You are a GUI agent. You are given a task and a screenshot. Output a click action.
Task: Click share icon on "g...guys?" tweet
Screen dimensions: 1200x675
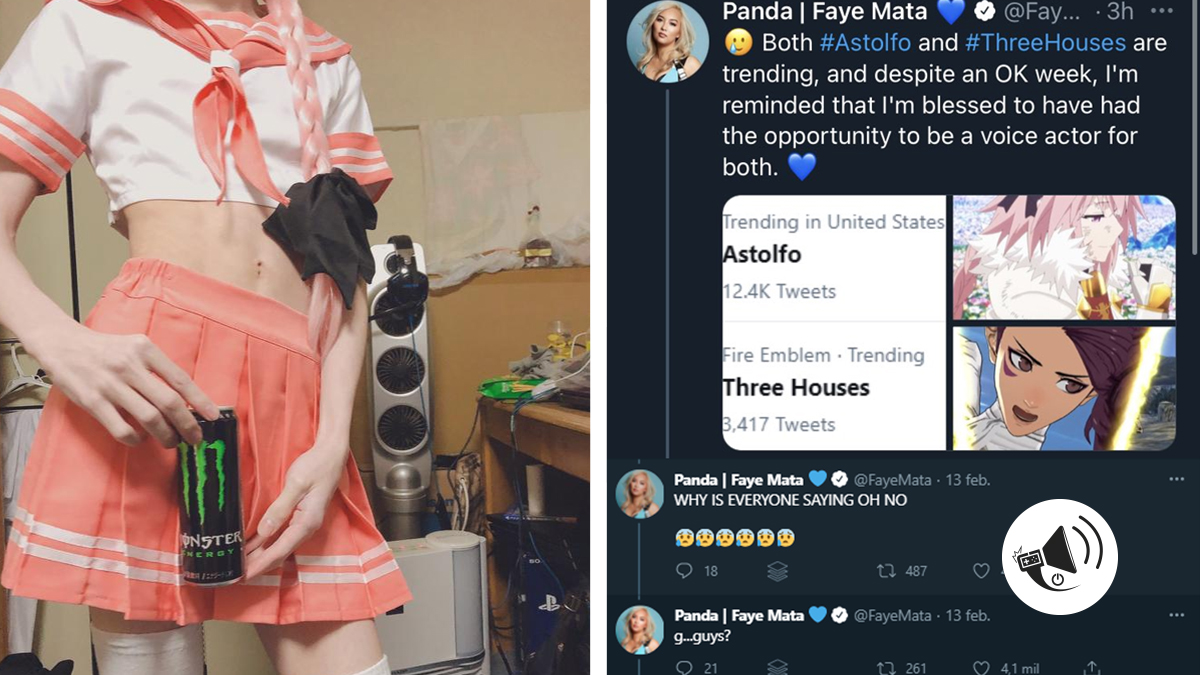point(1092,667)
